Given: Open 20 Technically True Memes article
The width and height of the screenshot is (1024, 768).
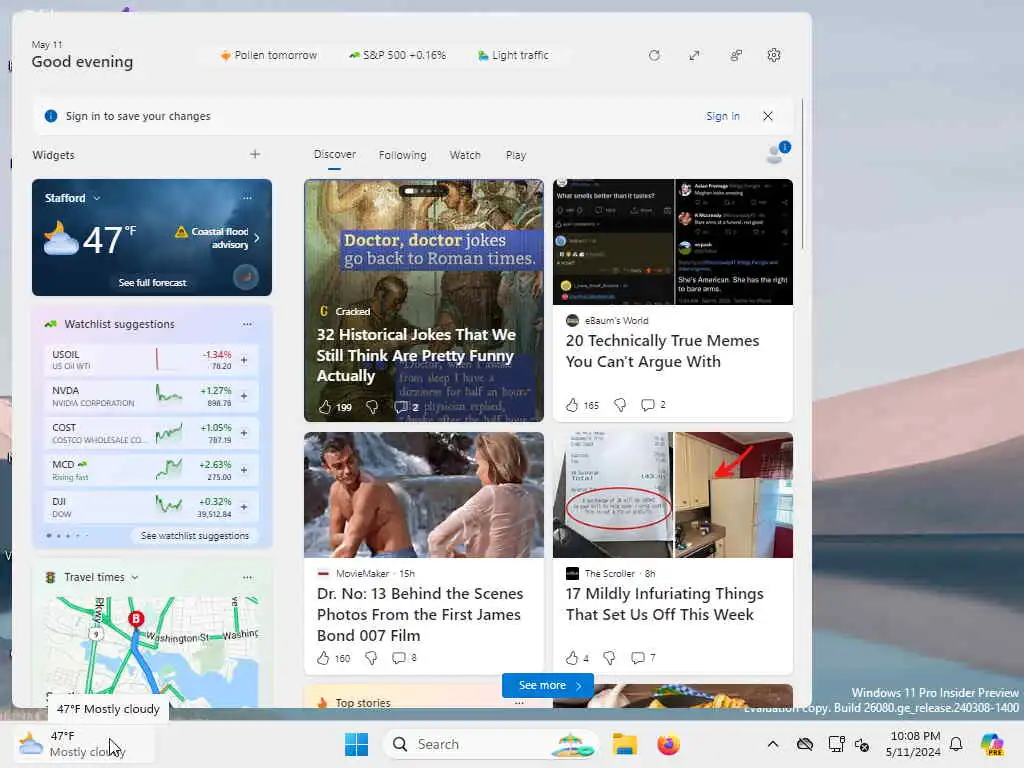Looking at the screenshot, I should (x=662, y=351).
